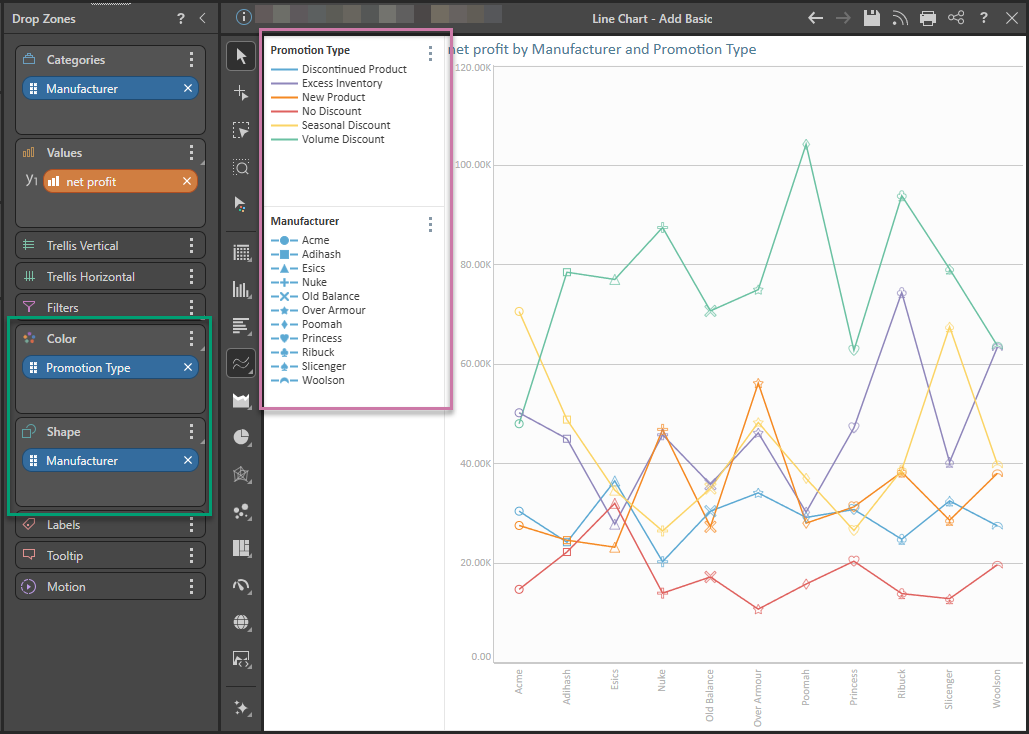The width and height of the screenshot is (1029, 734).
Task: Select the Tooltip drop zone
Action: [110, 555]
